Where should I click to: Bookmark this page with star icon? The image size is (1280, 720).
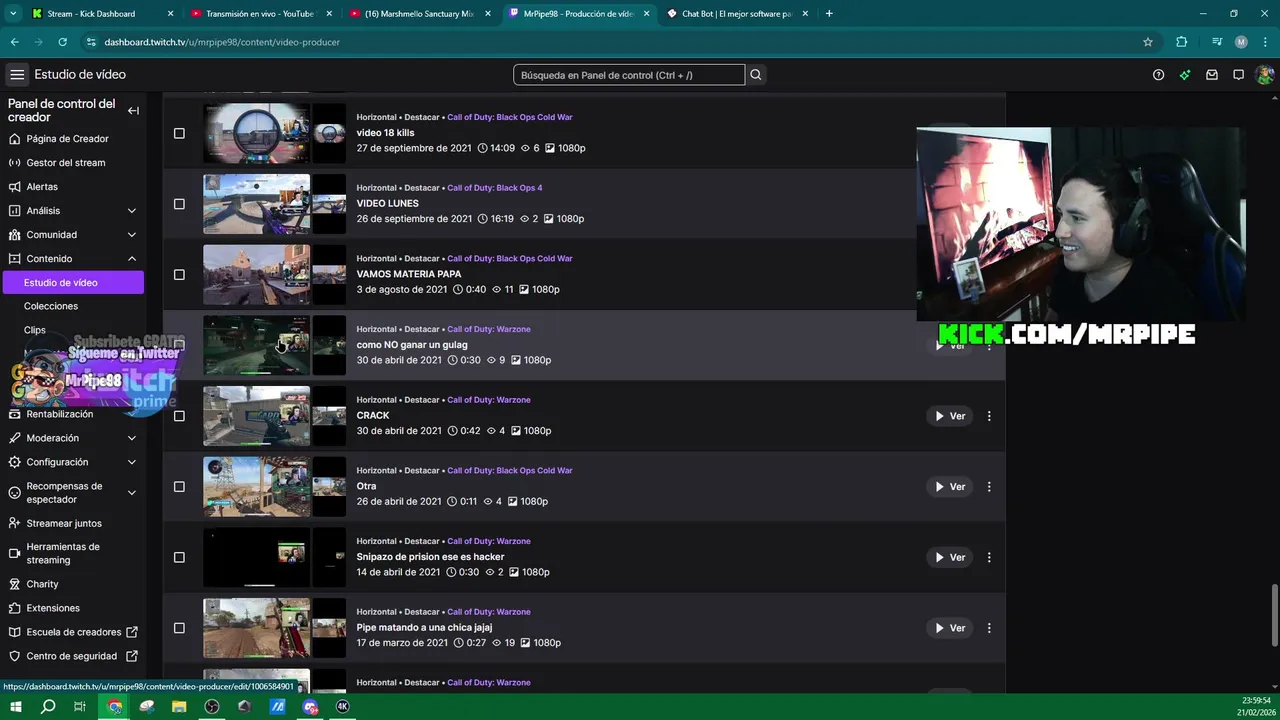click(1148, 42)
